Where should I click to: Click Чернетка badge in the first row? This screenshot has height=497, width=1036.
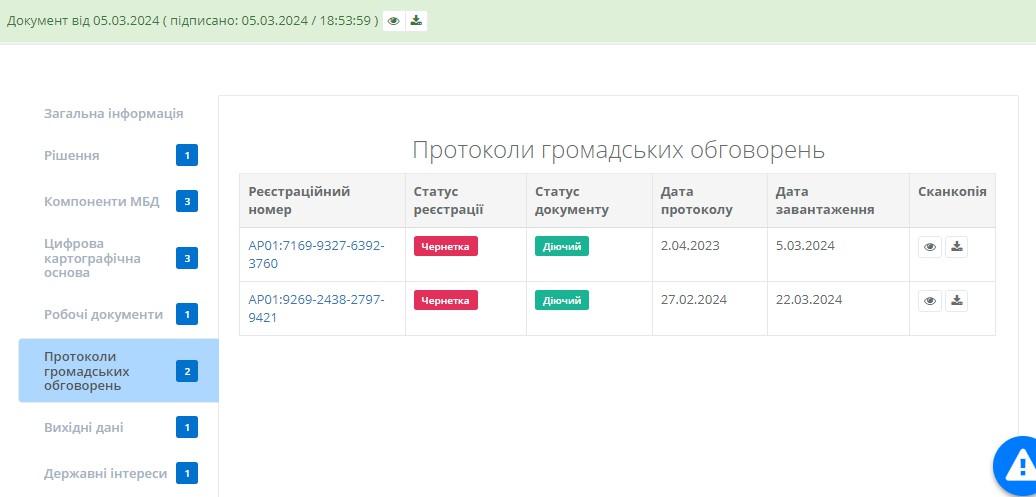(445, 246)
